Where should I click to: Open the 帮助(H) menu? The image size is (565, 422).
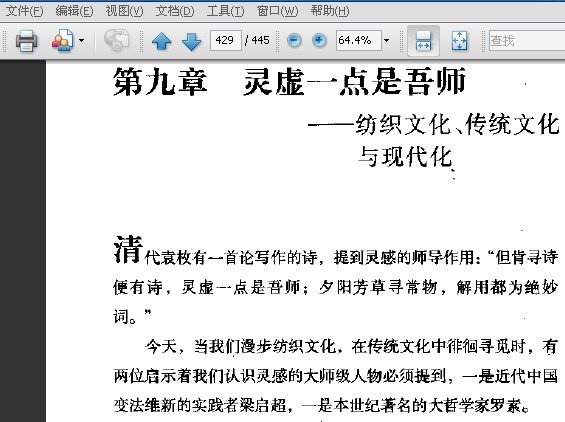click(x=330, y=11)
